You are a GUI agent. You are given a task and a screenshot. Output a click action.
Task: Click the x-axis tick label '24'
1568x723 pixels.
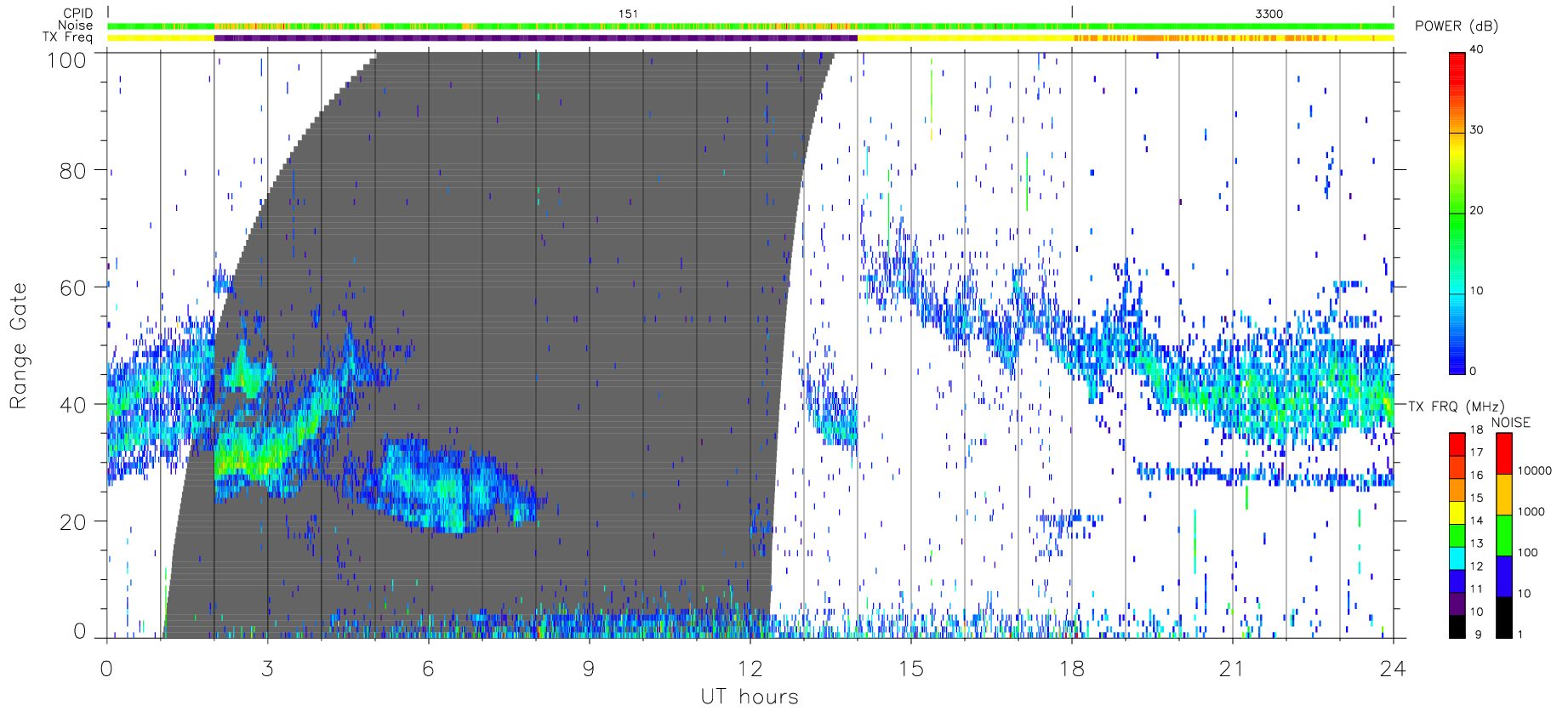1393,669
